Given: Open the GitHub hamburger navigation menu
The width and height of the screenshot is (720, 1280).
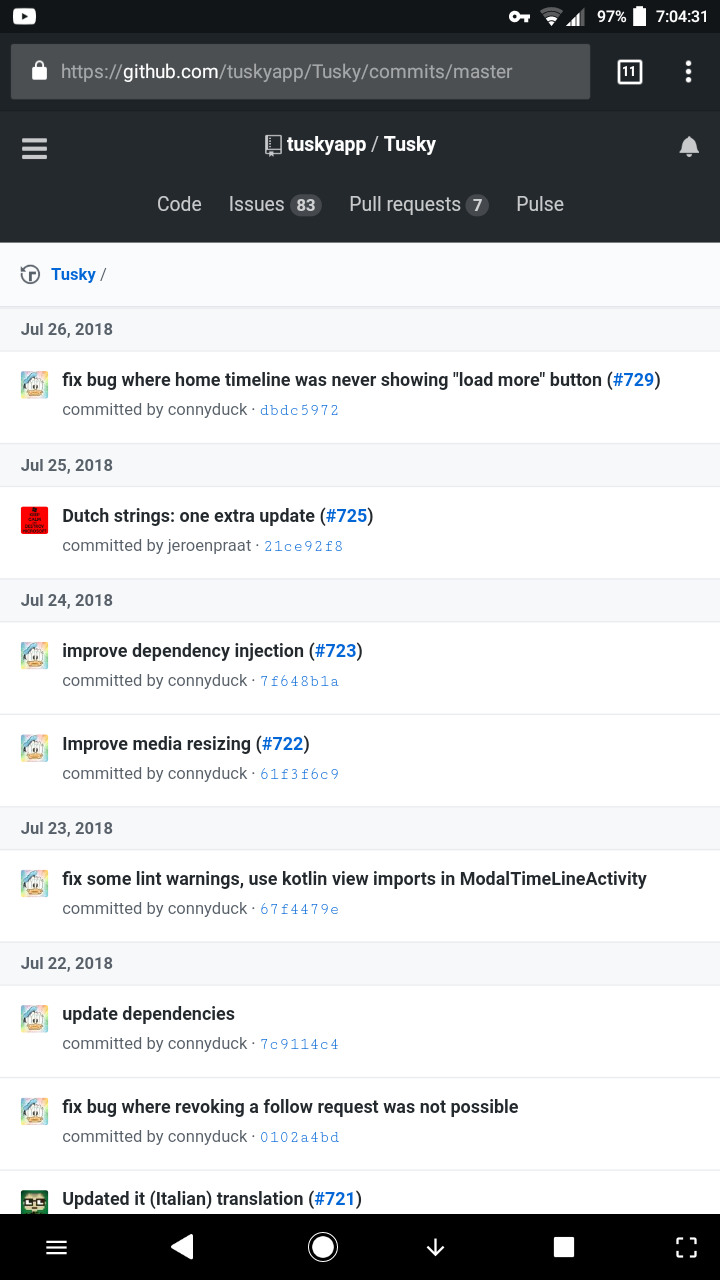Looking at the screenshot, I should 35,148.
